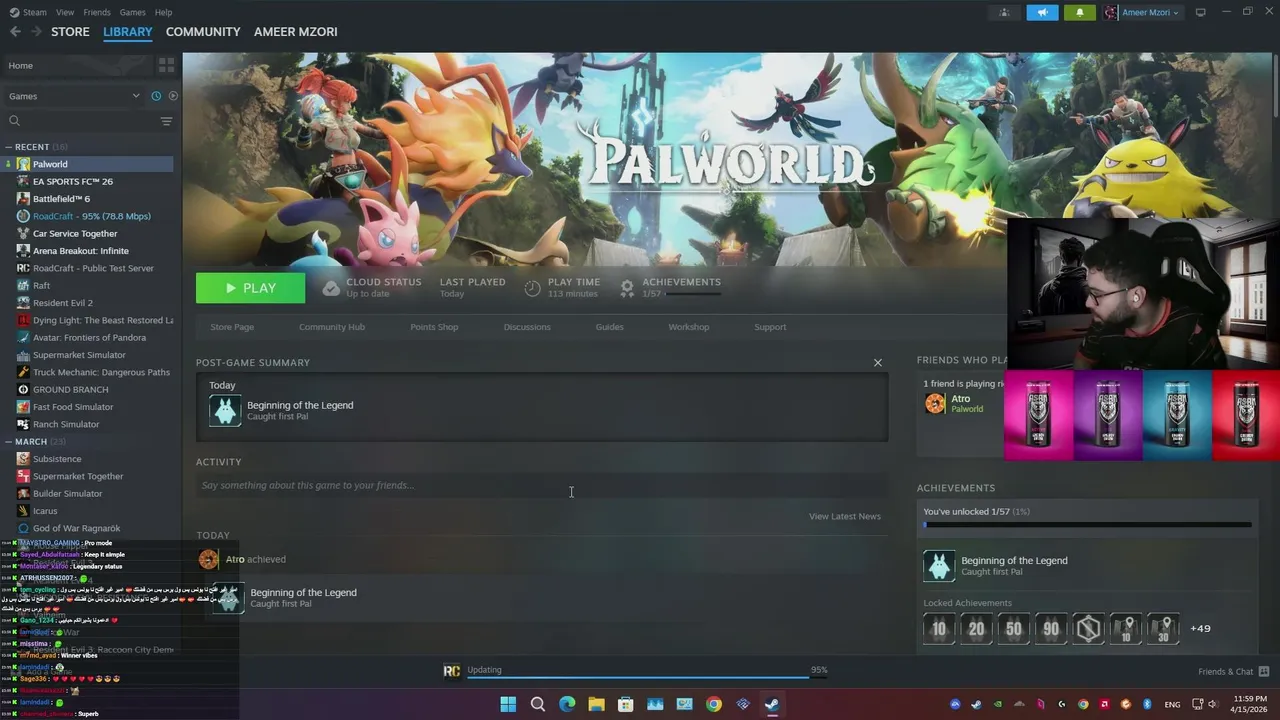Select Ranch Simulator in library list
The height and width of the screenshot is (720, 1280).
coord(66,424)
